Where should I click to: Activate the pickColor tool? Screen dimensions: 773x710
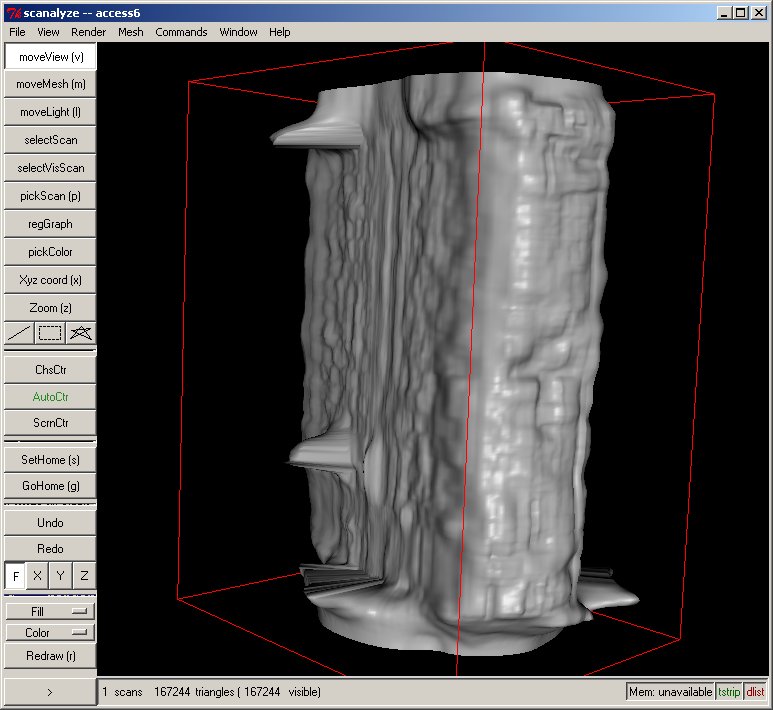[50, 252]
